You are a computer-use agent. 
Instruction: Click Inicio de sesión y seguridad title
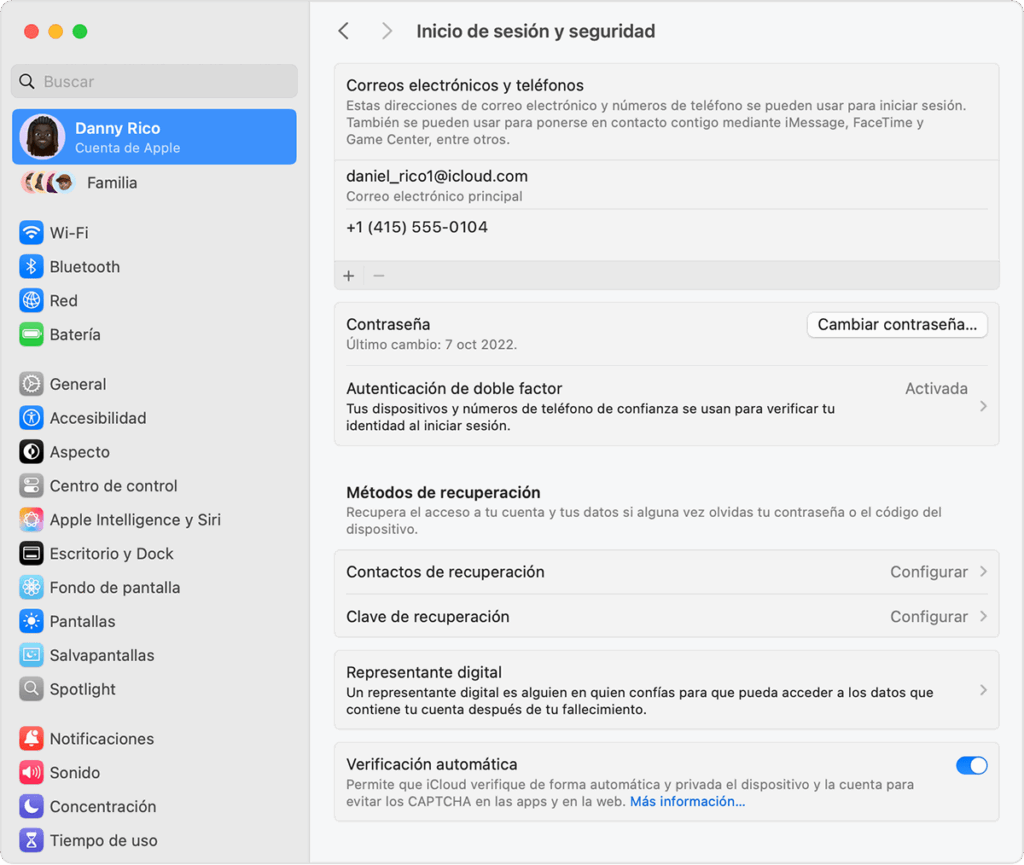pyautogui.click(x=536, y=31)
